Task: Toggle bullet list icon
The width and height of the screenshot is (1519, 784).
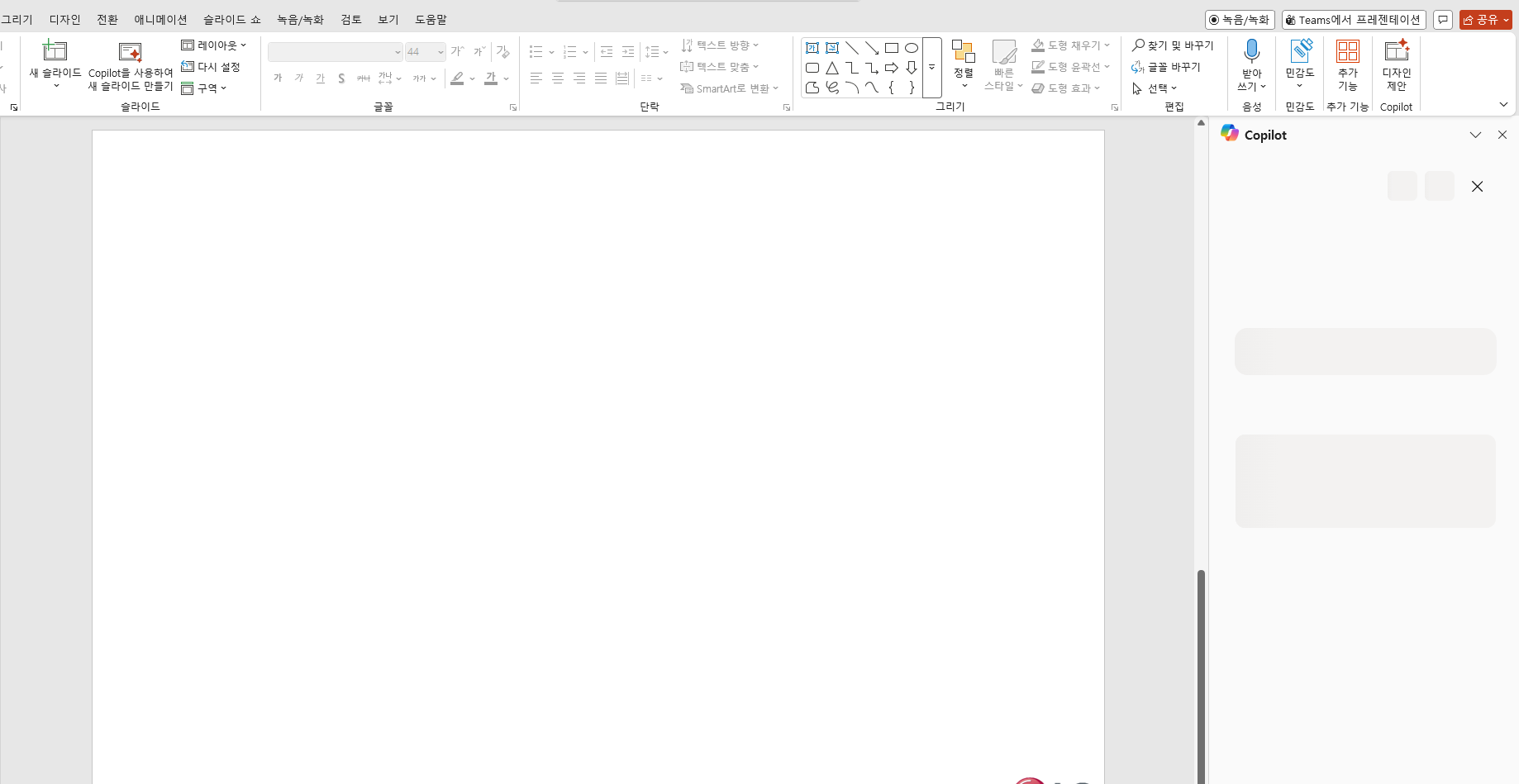Action: [x=536, y=52]
